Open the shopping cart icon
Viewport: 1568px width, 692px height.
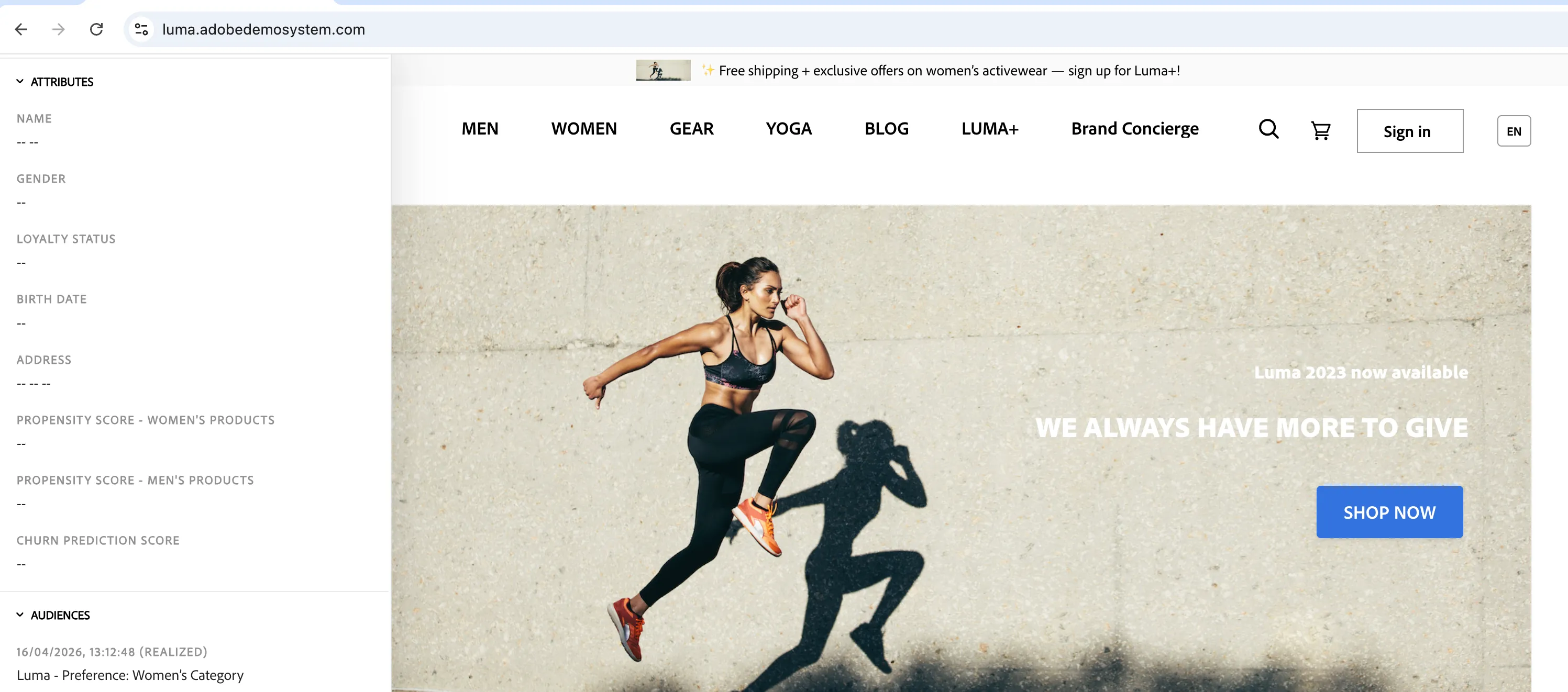tap(1320, 130)
